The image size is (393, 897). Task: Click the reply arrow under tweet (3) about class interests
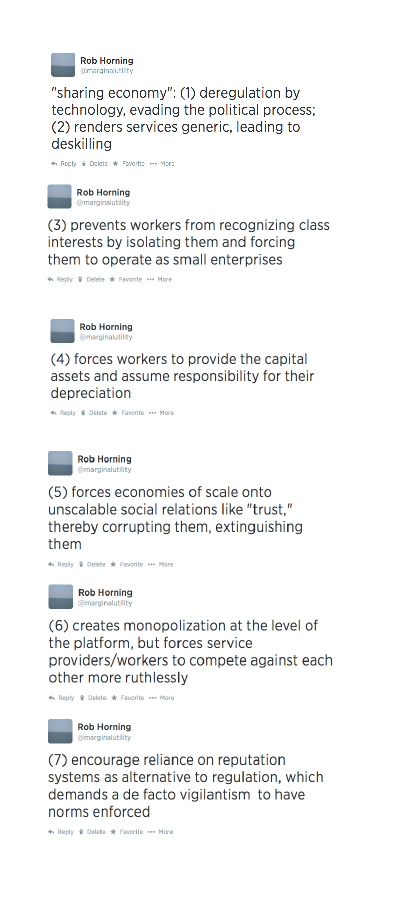click(50, 280)
